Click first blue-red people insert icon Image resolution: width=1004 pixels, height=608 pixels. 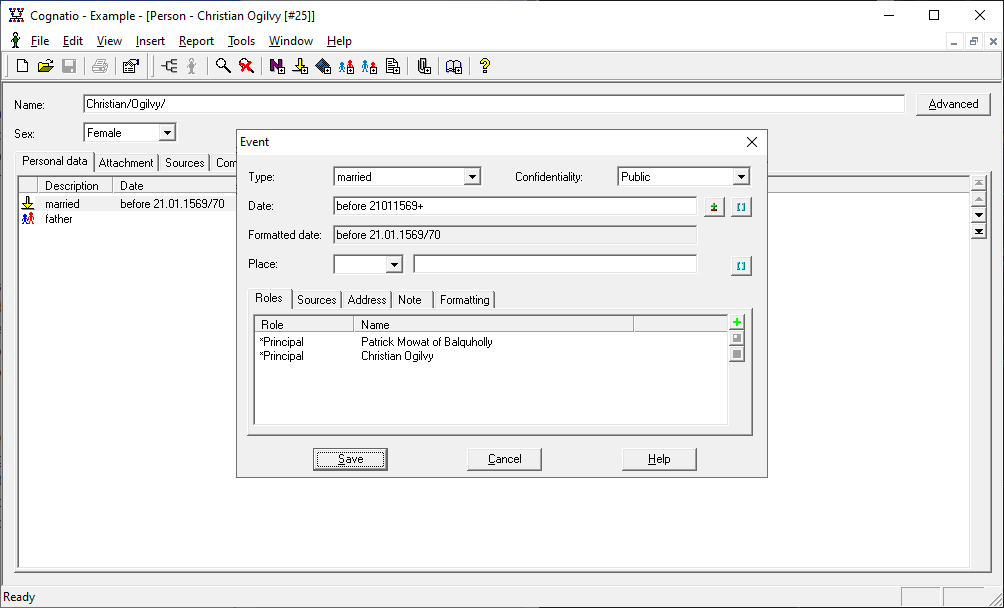pos(346,66)
